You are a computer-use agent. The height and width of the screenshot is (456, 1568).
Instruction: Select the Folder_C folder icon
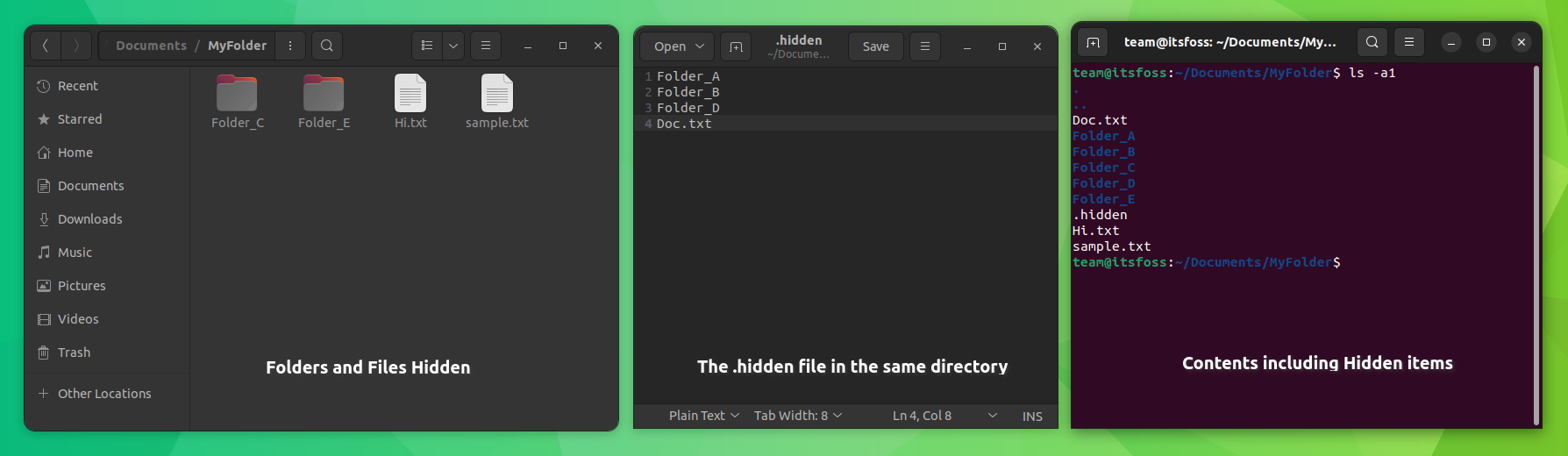pyautogui.click(x=237, y=93)
